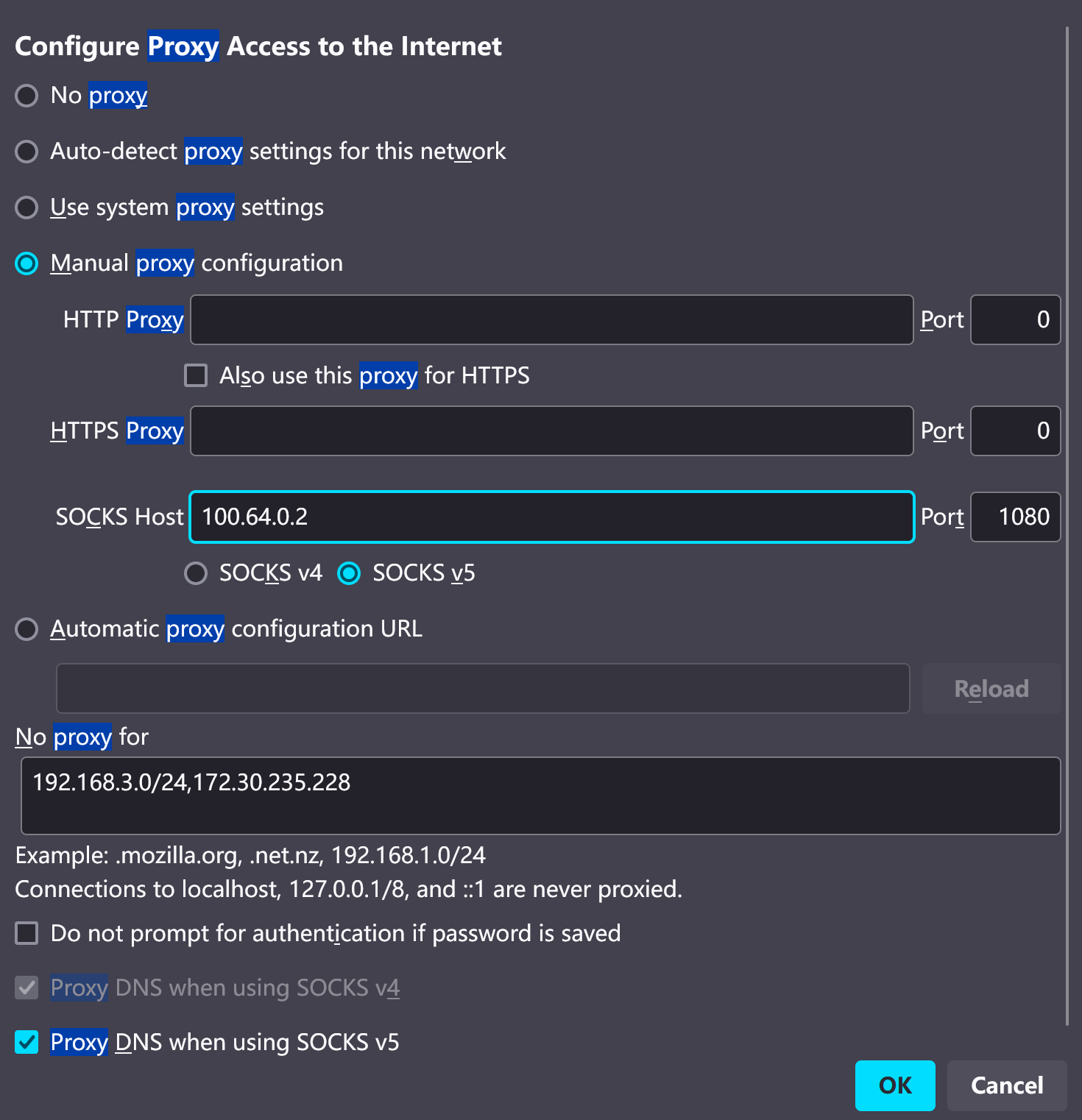Select the SOCKS v5 radio button

349,573
